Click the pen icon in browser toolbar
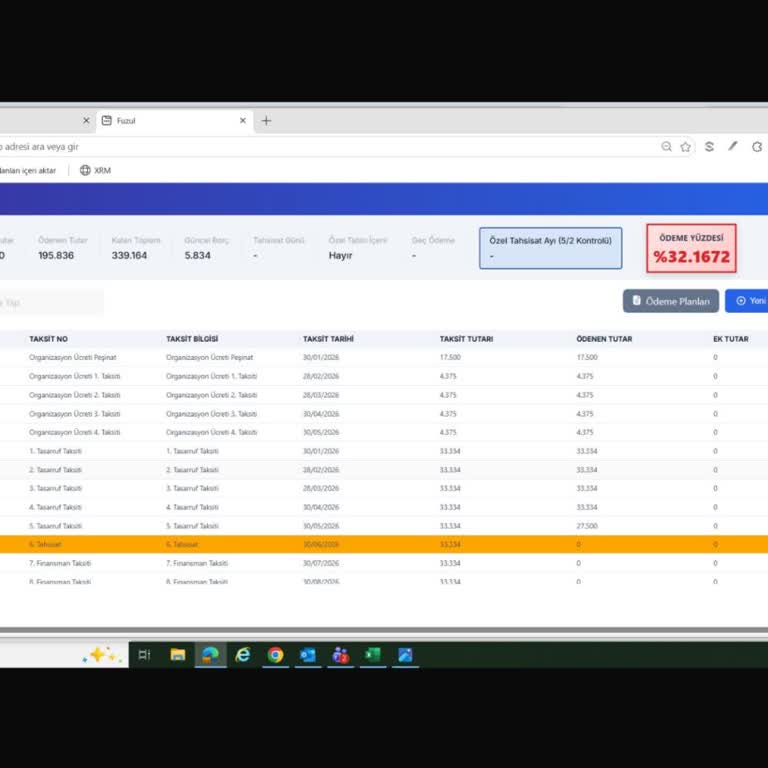Viewport: 768px width, 768px height. coord(733,146)
